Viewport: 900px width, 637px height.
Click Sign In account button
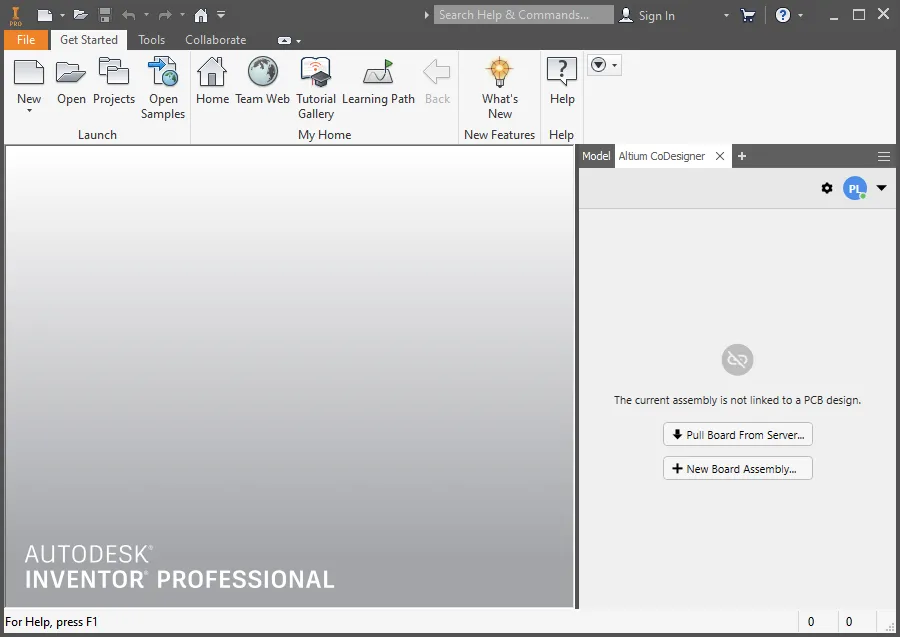coord(647,15)
